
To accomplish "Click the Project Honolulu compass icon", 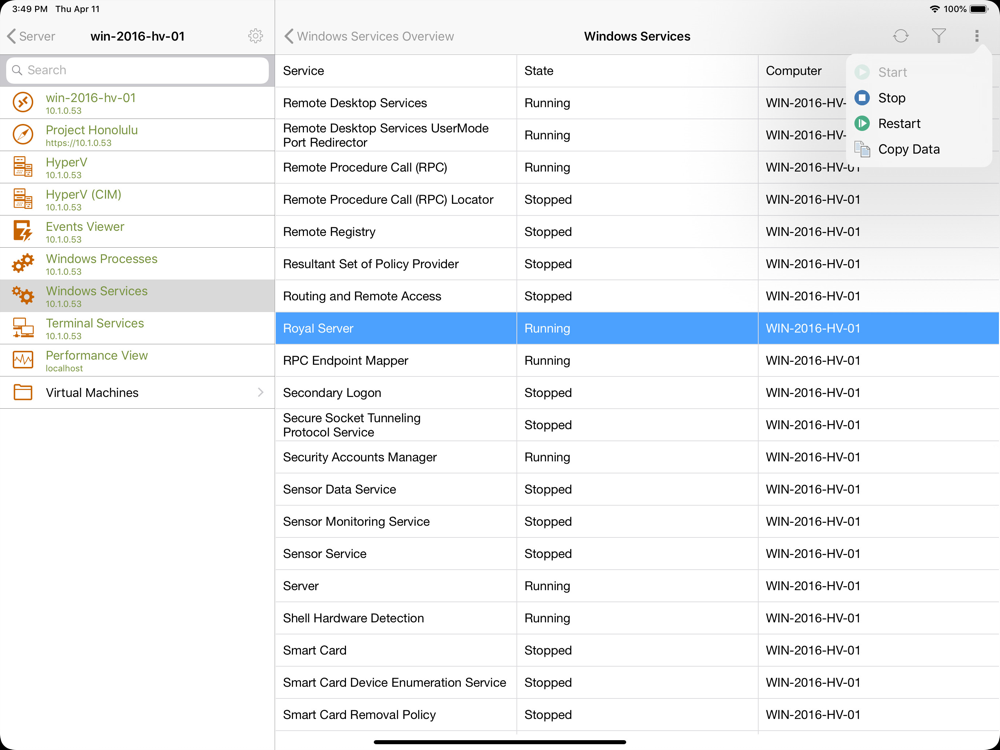I will [x=23, y=135].
